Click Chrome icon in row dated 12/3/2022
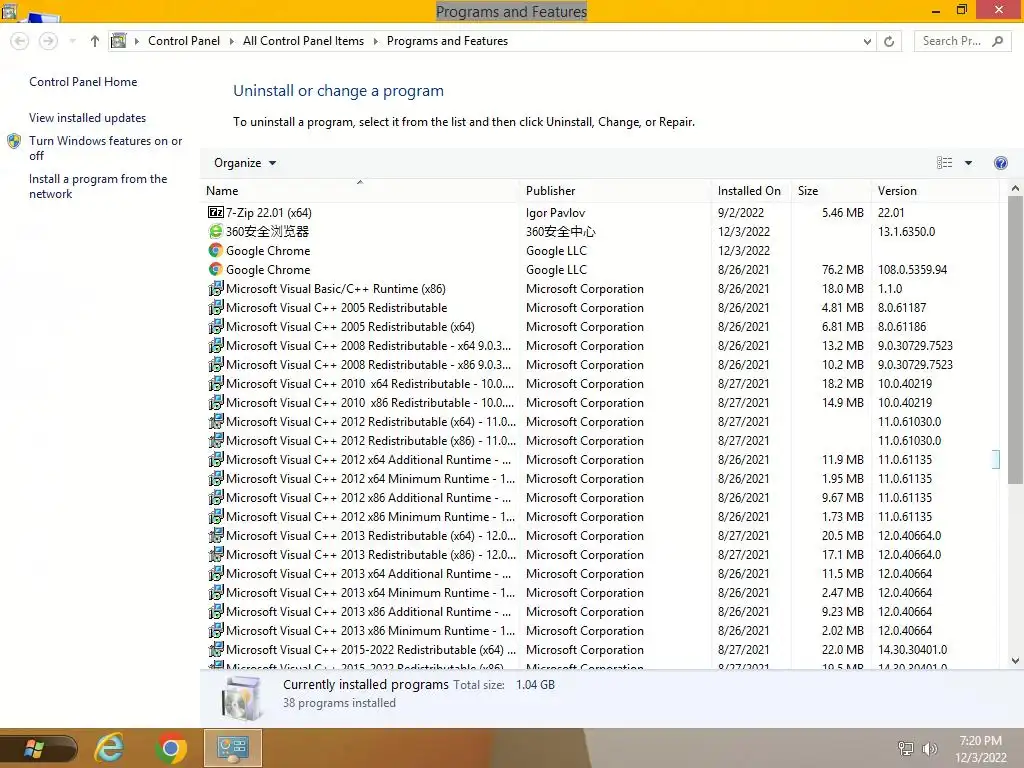Viewport: 1024px width, 768px height. 216,250
